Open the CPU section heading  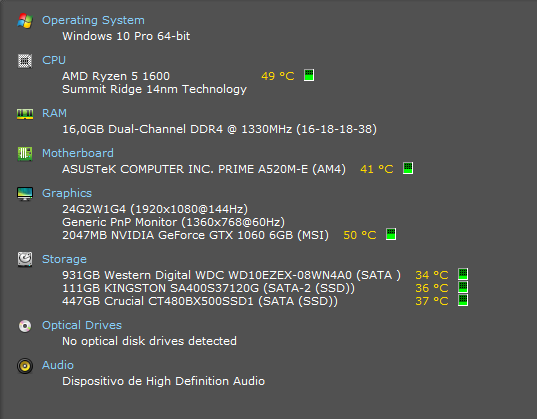pos(54,60)
